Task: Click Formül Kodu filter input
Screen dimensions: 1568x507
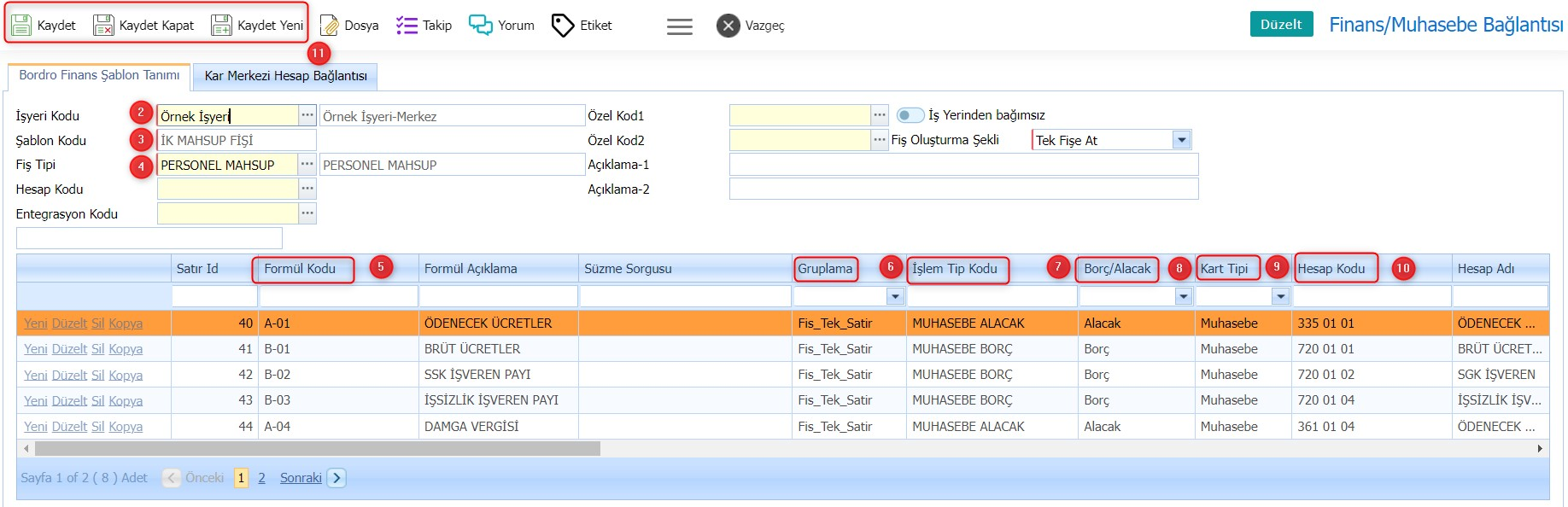Action: click(338, 296)
